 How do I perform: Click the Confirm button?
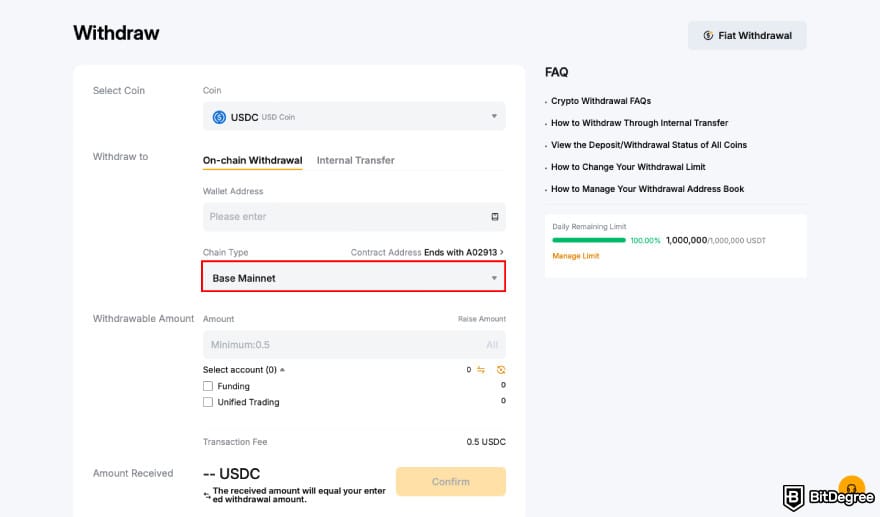coord(451,482)
